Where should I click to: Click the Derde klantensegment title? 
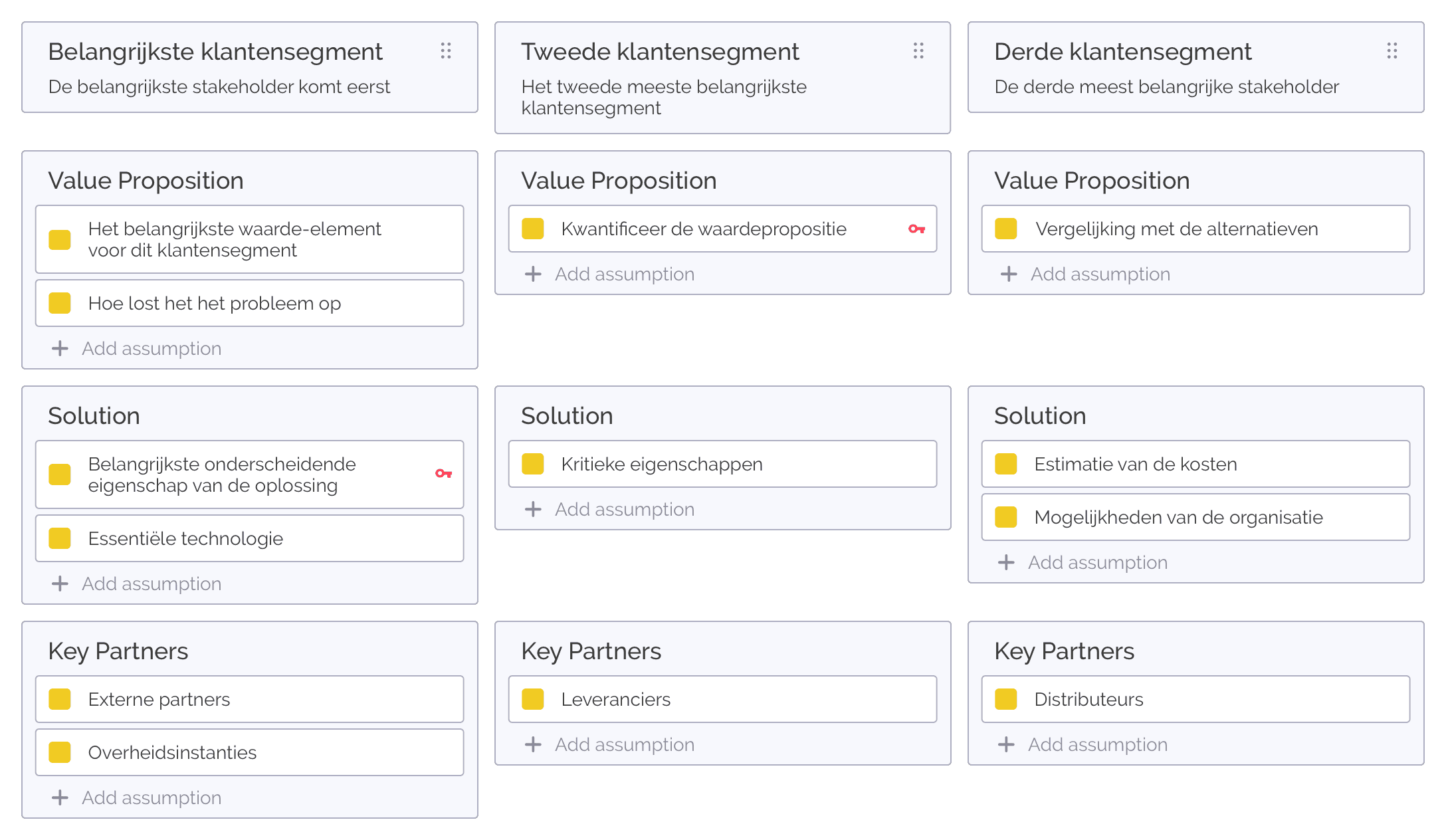point(1122,52)
